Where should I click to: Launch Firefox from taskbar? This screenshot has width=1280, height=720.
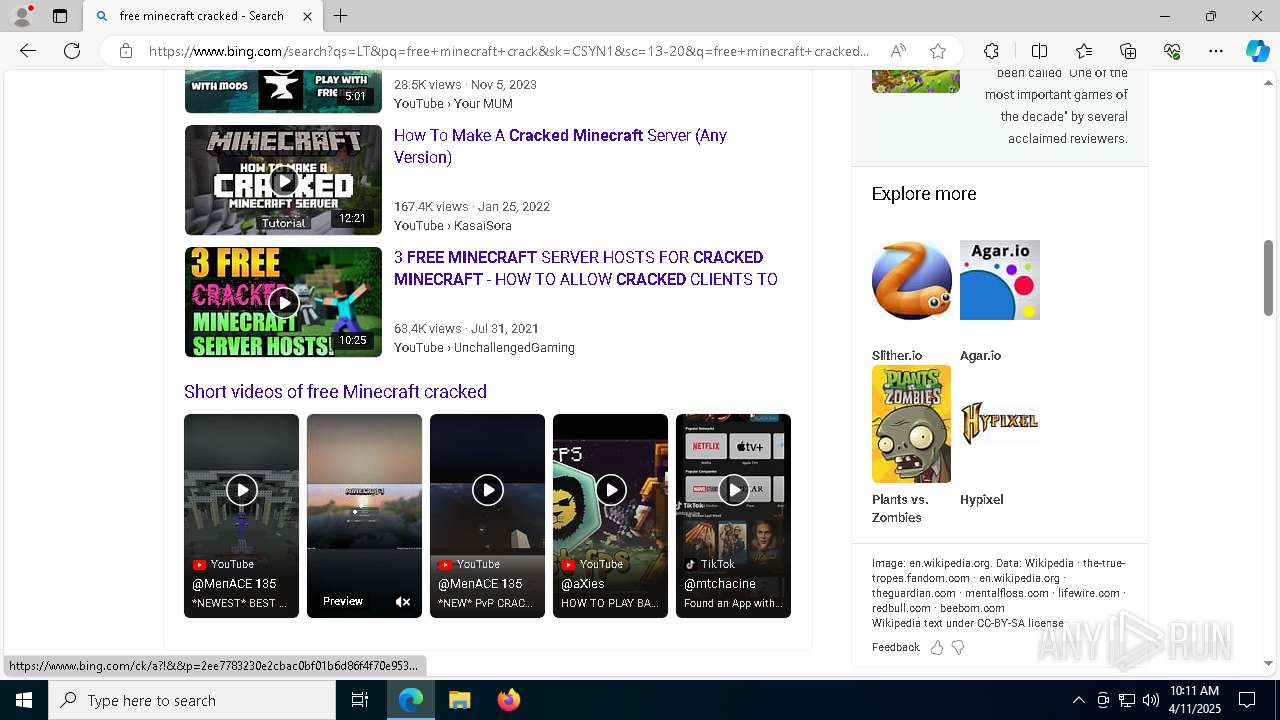click(508, 700)
